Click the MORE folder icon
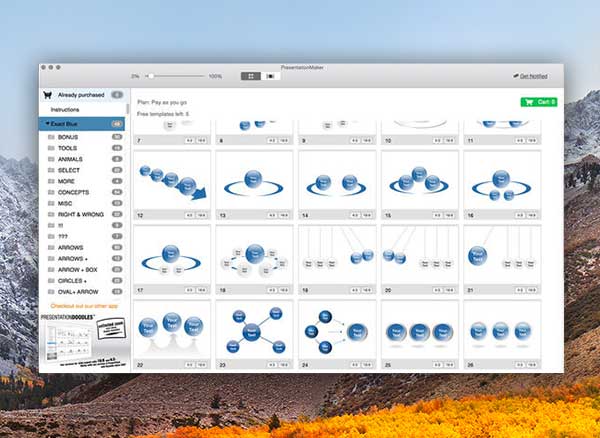Image resolution: width=600 pixels, height=438 pixels. tap(51, 181)
